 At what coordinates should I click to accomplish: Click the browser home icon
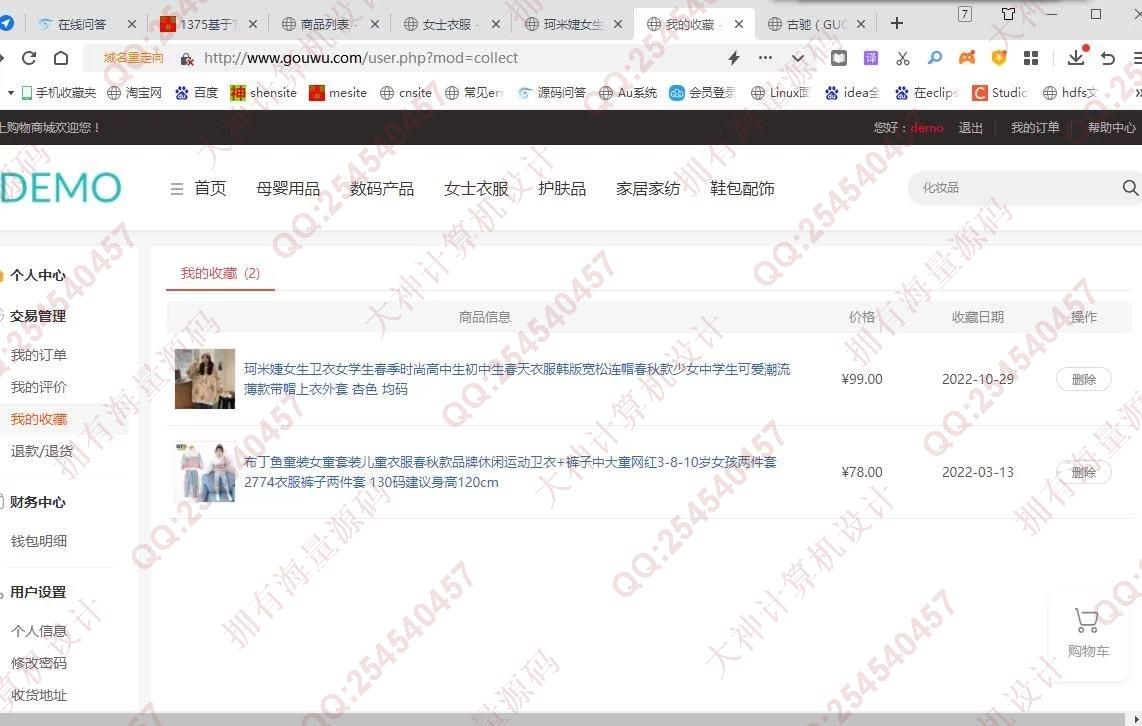click(61, 58)
